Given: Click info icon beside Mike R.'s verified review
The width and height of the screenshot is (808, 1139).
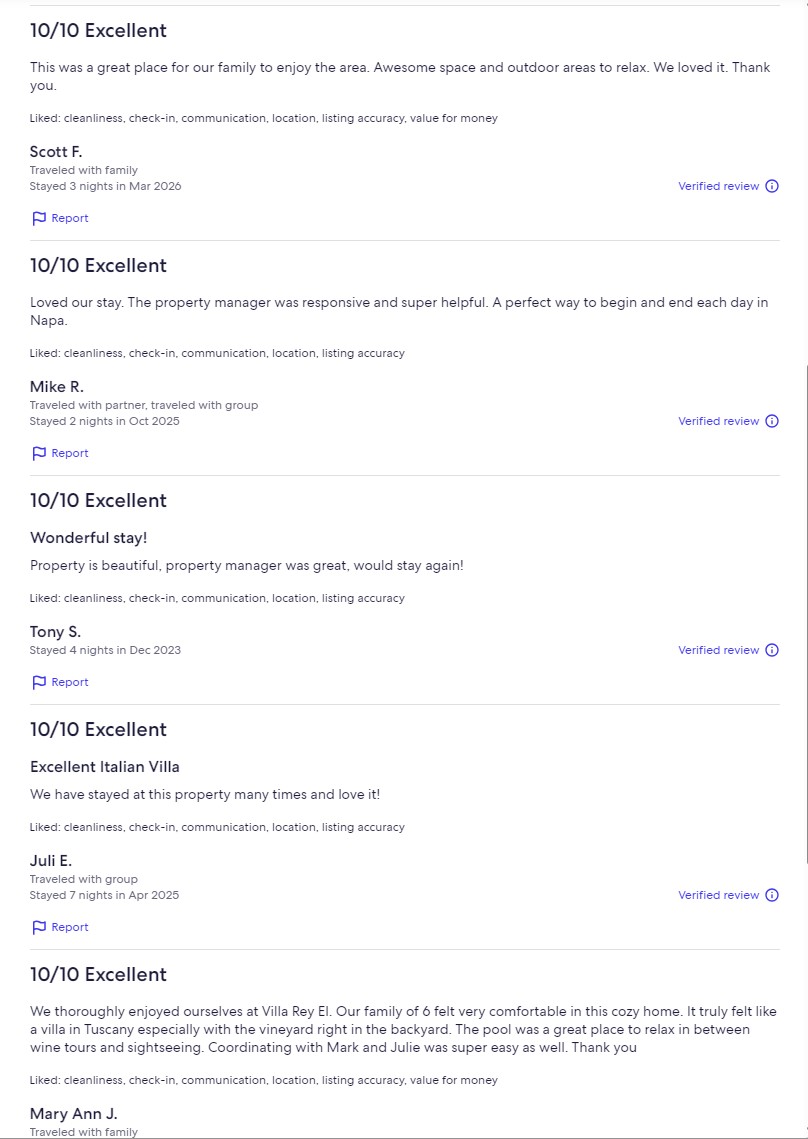Looking at the screenshot, I should (x=772, y=421).
